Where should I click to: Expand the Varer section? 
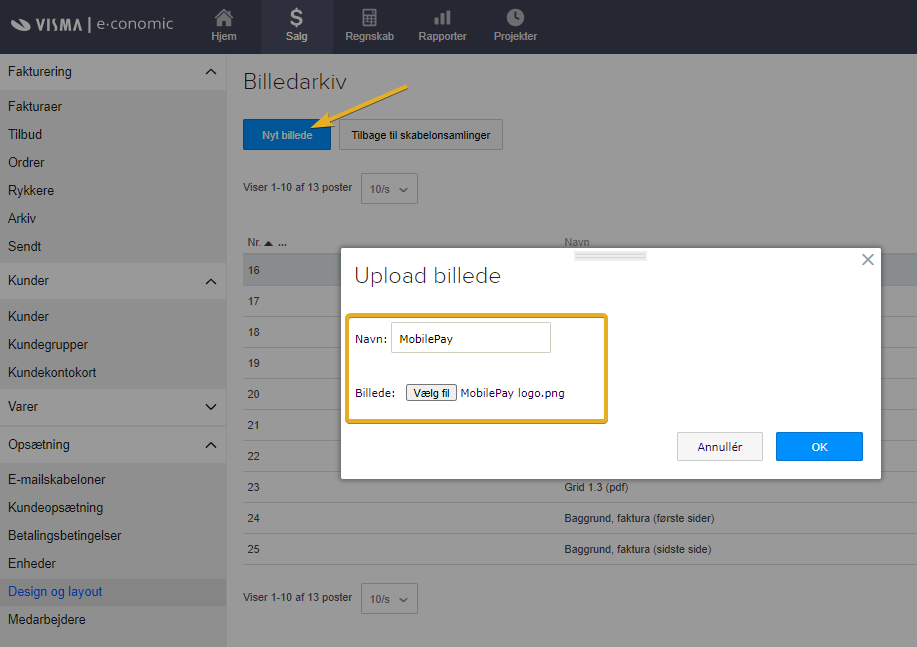[x=210, y=407]
